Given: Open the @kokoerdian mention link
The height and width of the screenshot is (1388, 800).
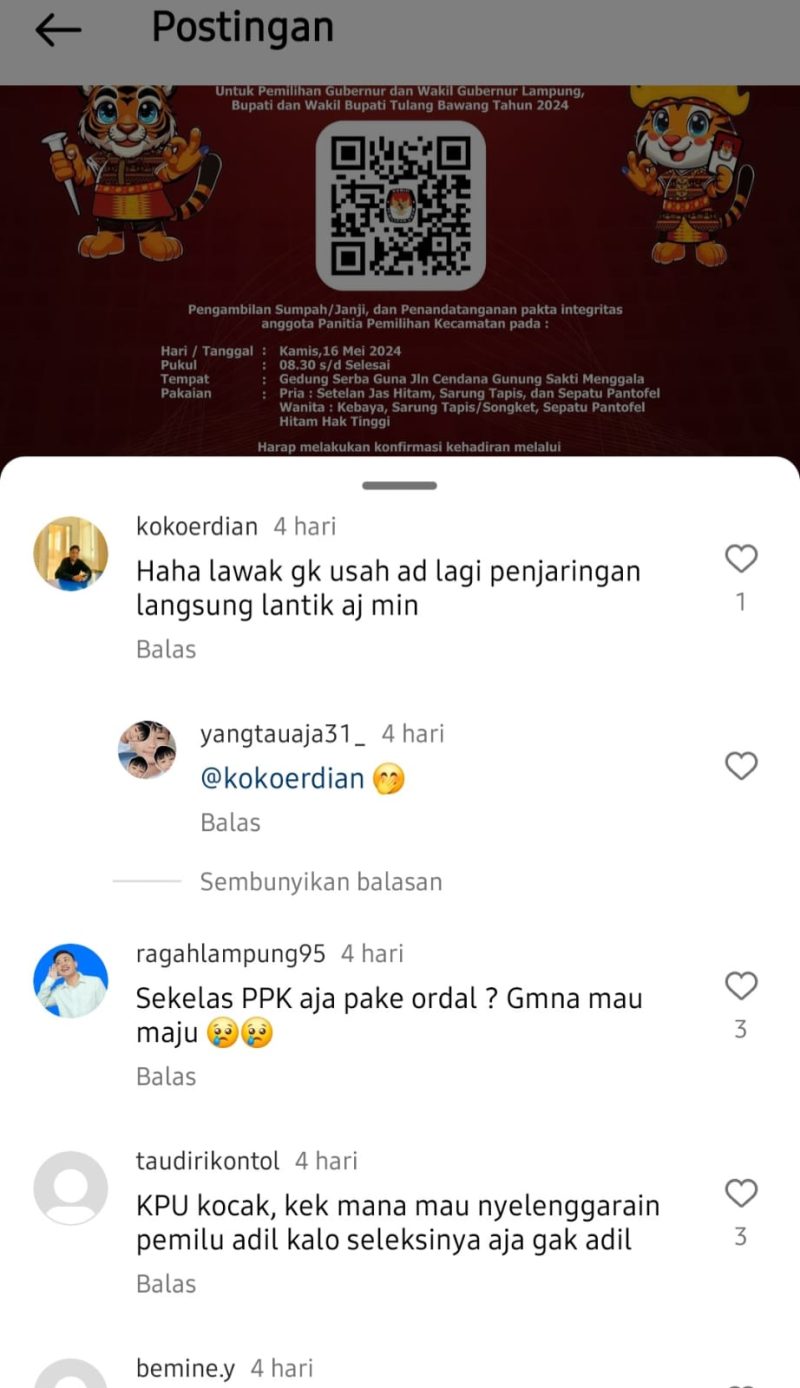Looking at the screenshot, I should (283, 778).
